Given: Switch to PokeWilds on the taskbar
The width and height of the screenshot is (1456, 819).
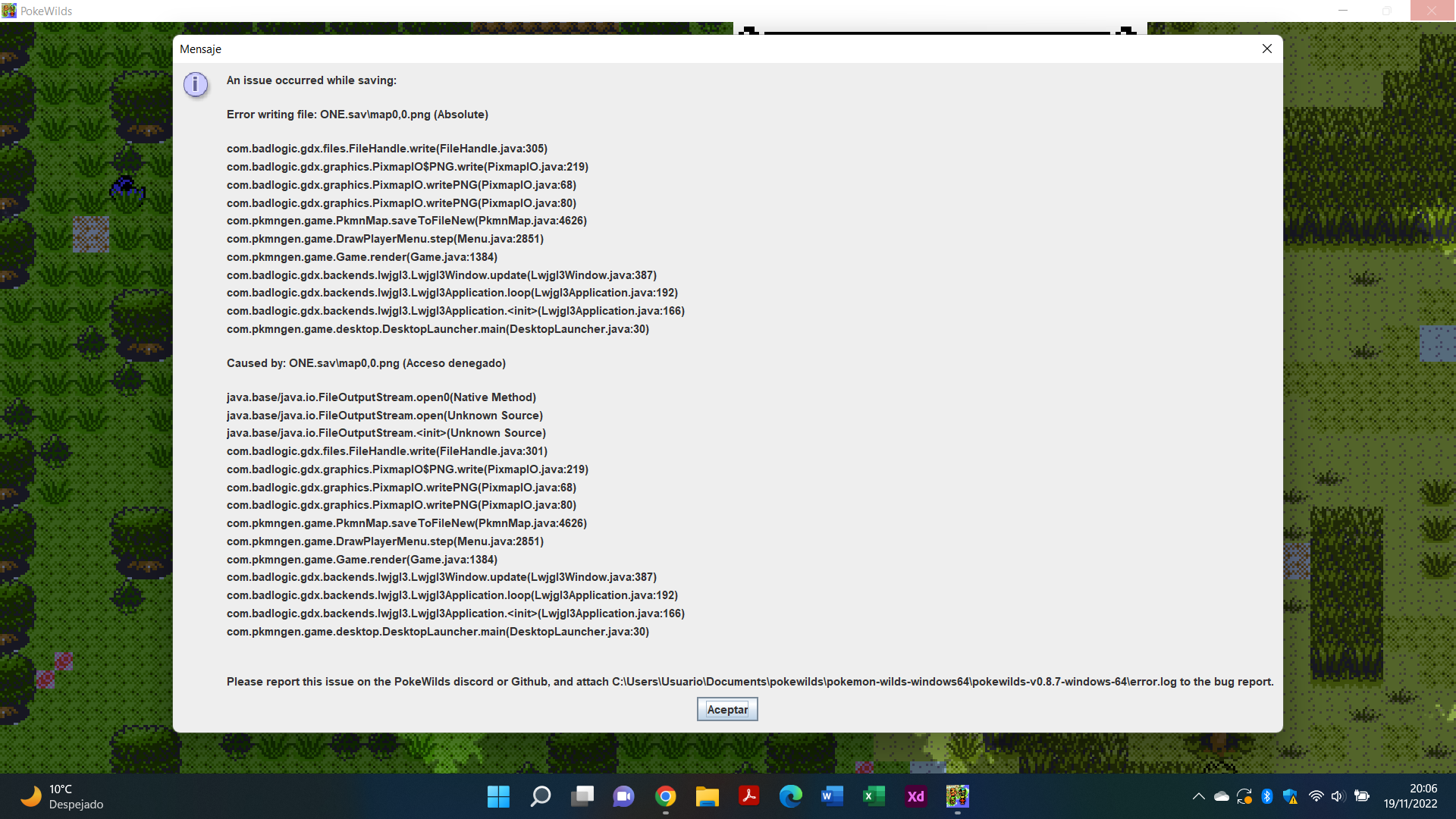Looking at the screenshot, I should 958,796.
